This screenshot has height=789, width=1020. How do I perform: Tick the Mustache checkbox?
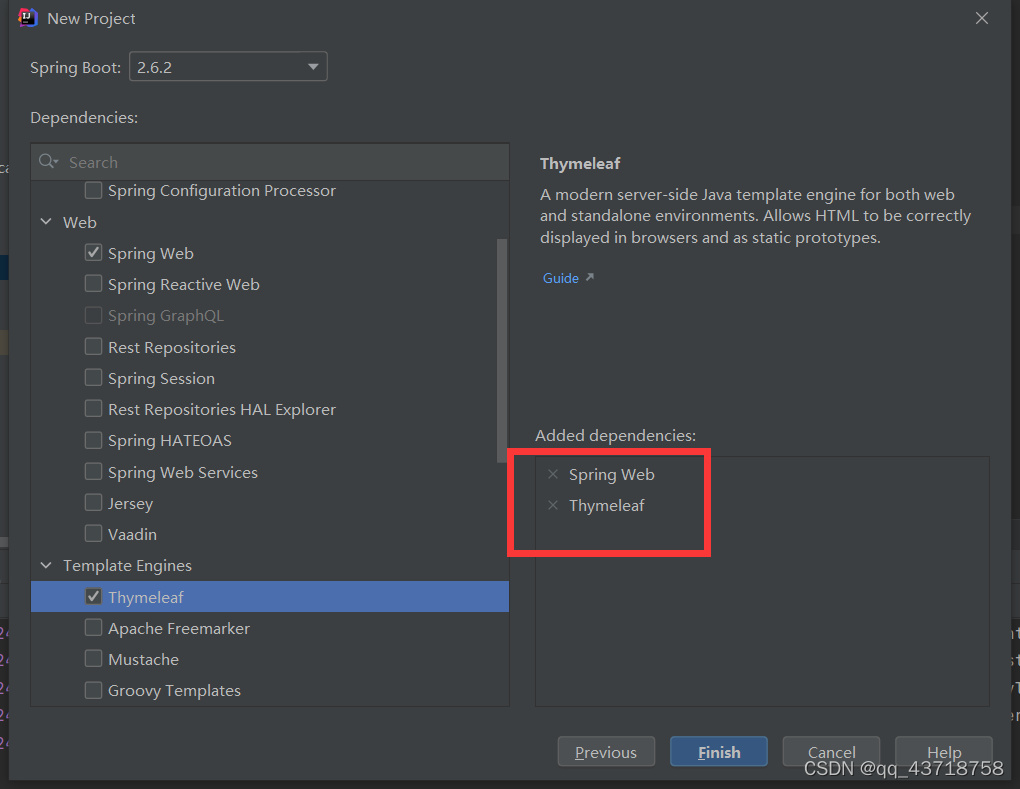pos(94,659)
